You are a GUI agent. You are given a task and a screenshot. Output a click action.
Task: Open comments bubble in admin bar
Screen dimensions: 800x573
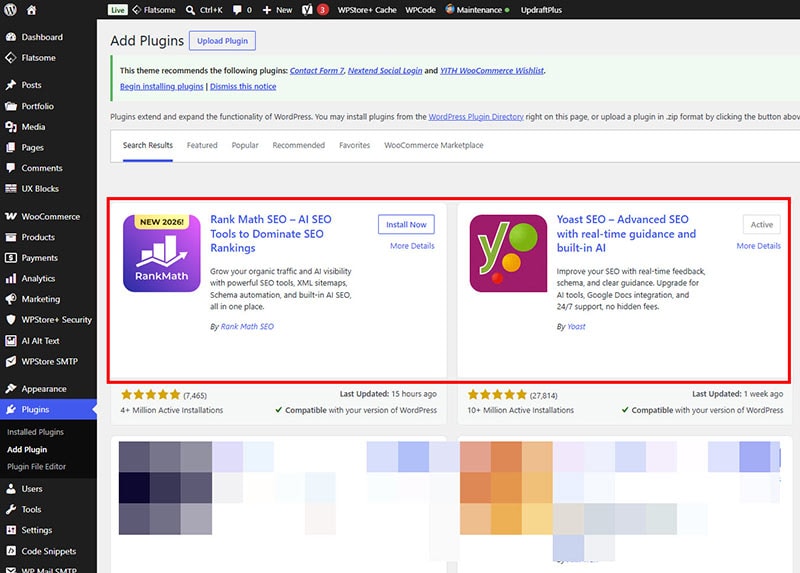click(x=242, y=10)
